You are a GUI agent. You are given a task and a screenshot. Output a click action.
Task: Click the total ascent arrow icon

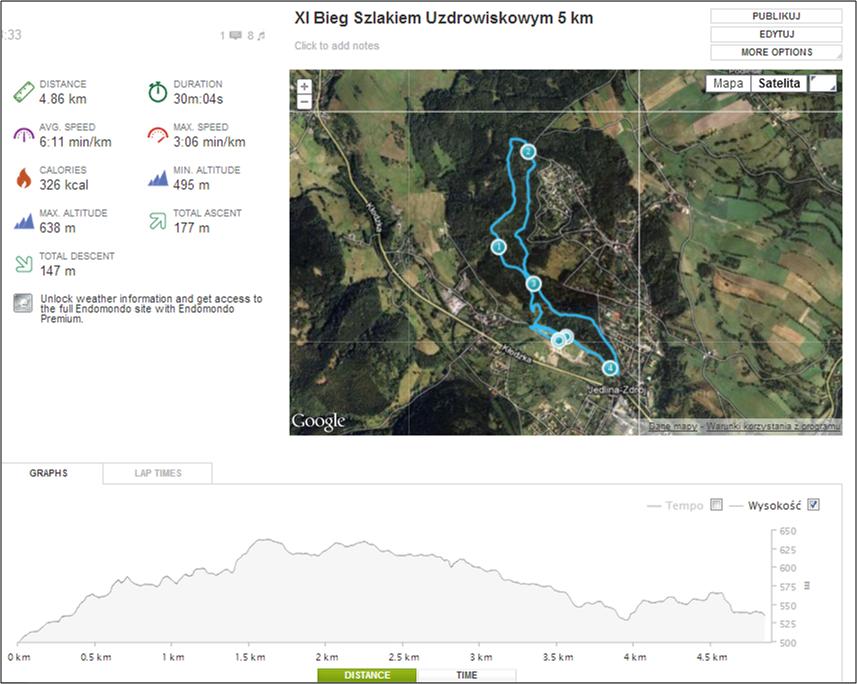(157, 221)
